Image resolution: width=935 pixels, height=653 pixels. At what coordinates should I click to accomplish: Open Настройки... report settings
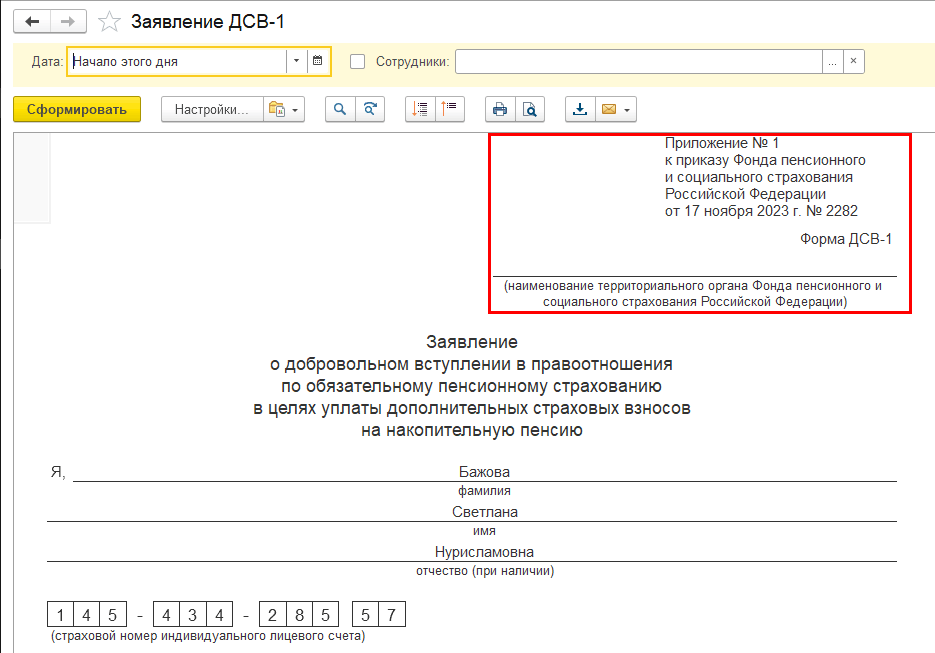click(211, 110)
